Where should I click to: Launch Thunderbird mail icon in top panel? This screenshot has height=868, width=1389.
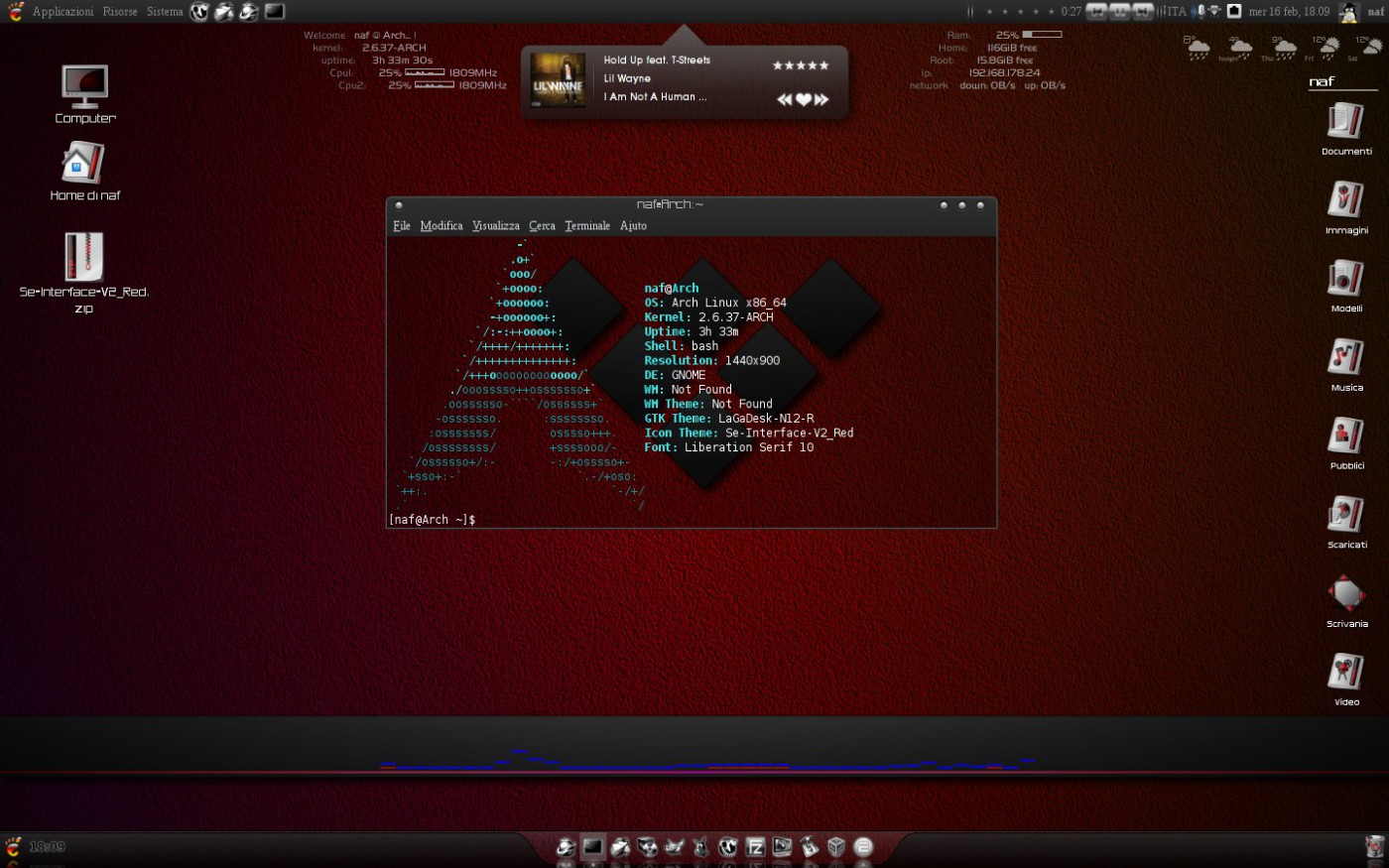click(x=224, y=12)
